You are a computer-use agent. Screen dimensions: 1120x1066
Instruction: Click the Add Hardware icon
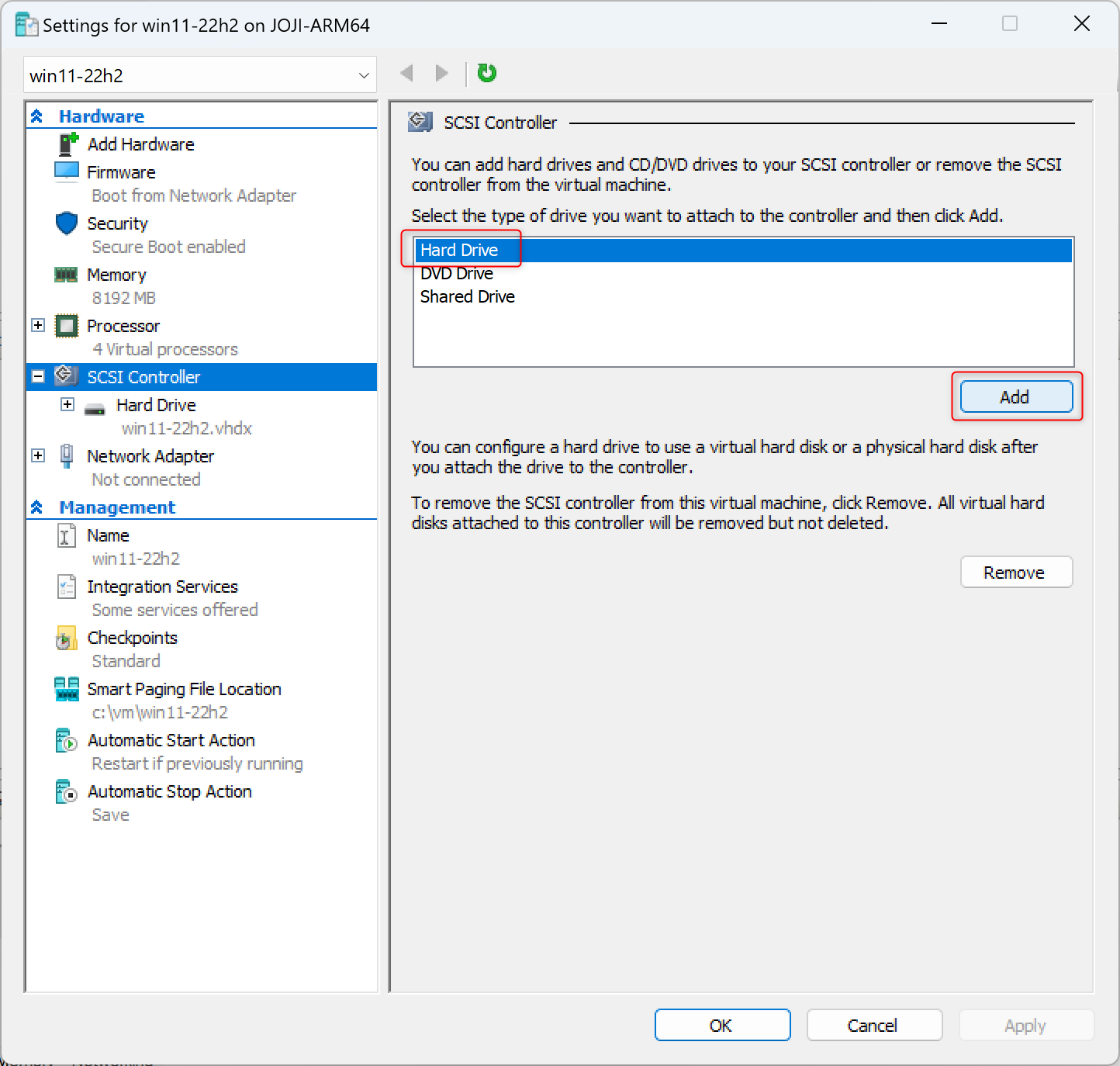tap(68, 144)
